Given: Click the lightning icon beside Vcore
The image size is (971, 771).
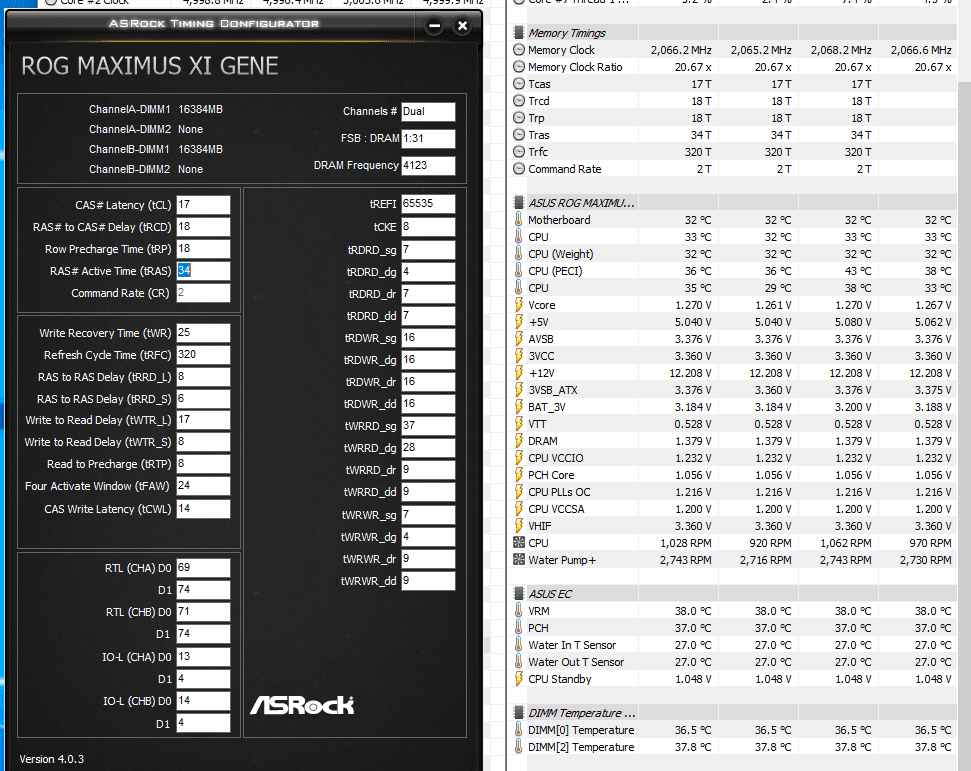Looking at the screenshot, I should pos(519,305).
